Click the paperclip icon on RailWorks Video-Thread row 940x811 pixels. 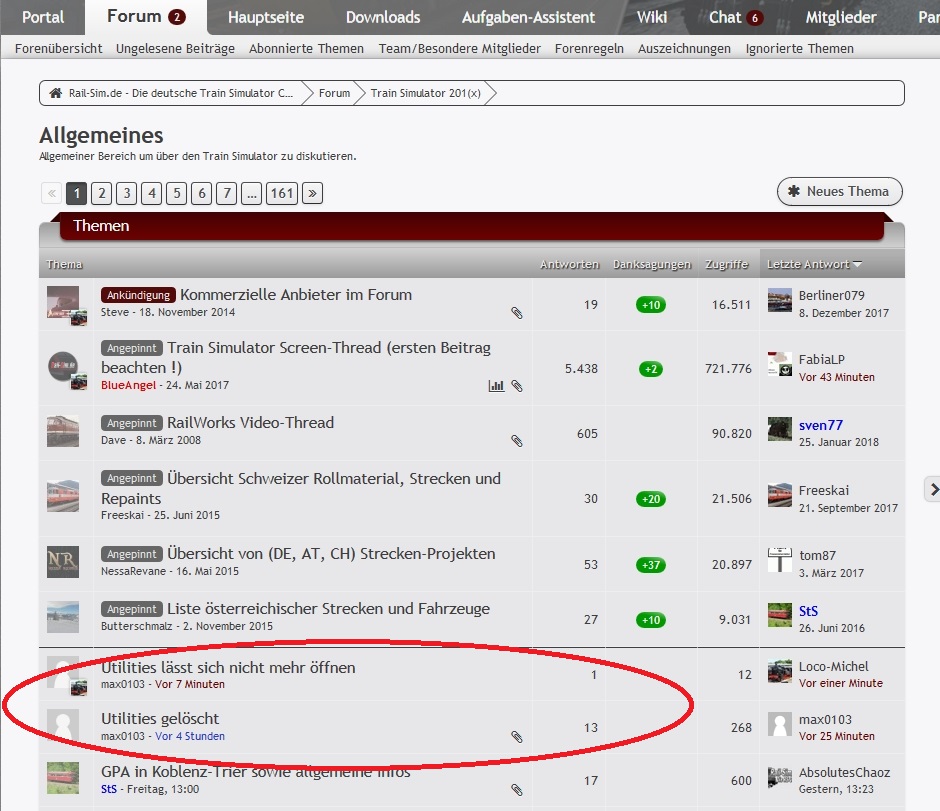point(517,441)
